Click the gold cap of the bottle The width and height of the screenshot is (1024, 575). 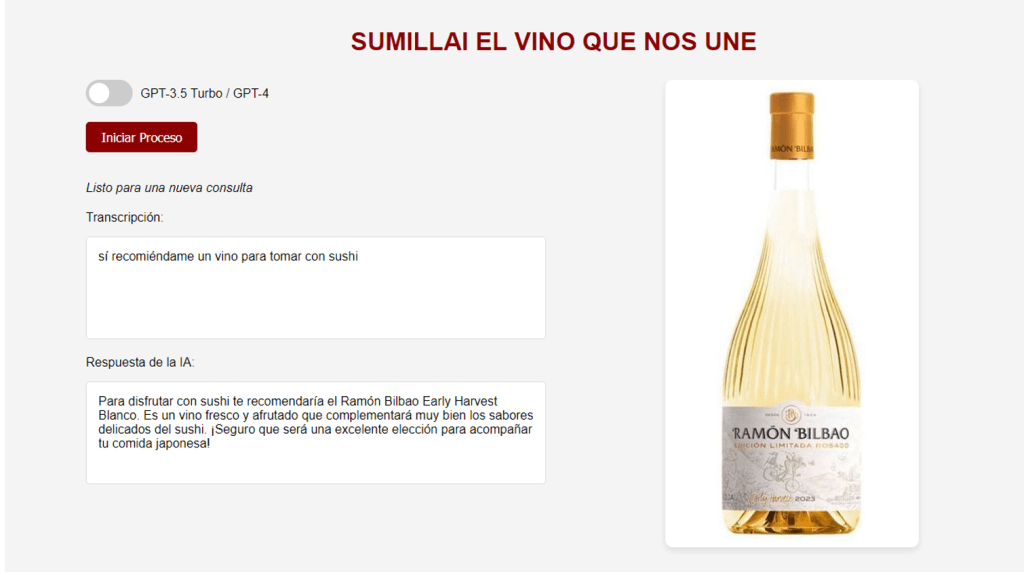point(792,125)
